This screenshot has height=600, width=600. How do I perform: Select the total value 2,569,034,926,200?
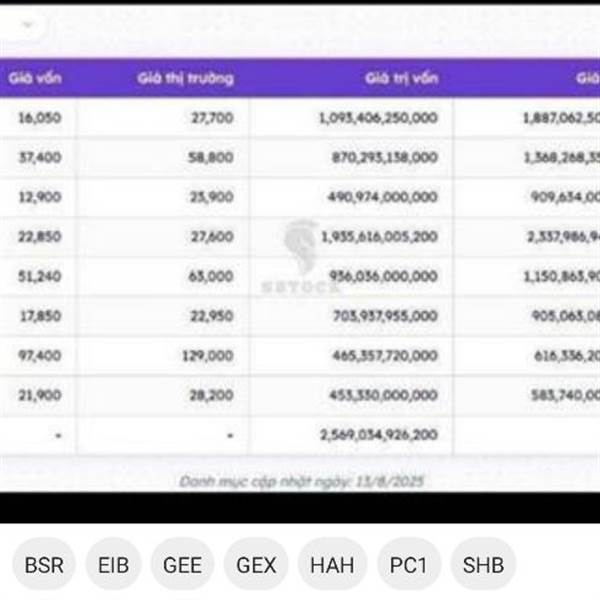pos(379,435)
